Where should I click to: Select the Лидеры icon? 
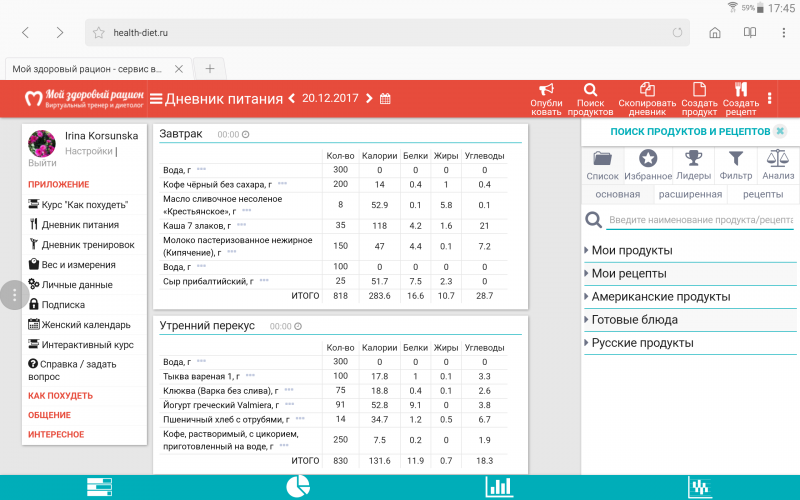point(693,158)
